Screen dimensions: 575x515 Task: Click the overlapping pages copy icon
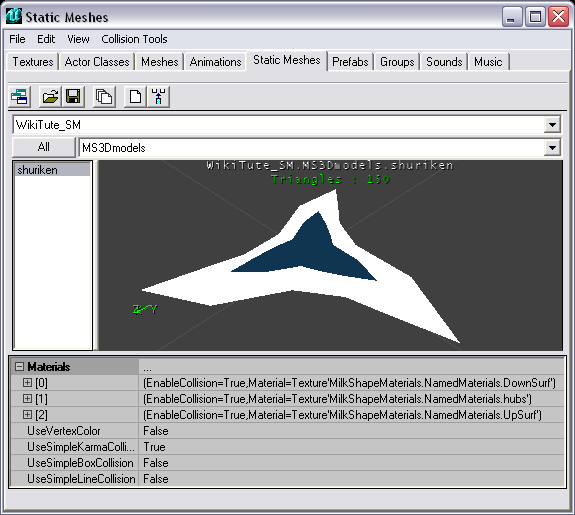(104, 97)
